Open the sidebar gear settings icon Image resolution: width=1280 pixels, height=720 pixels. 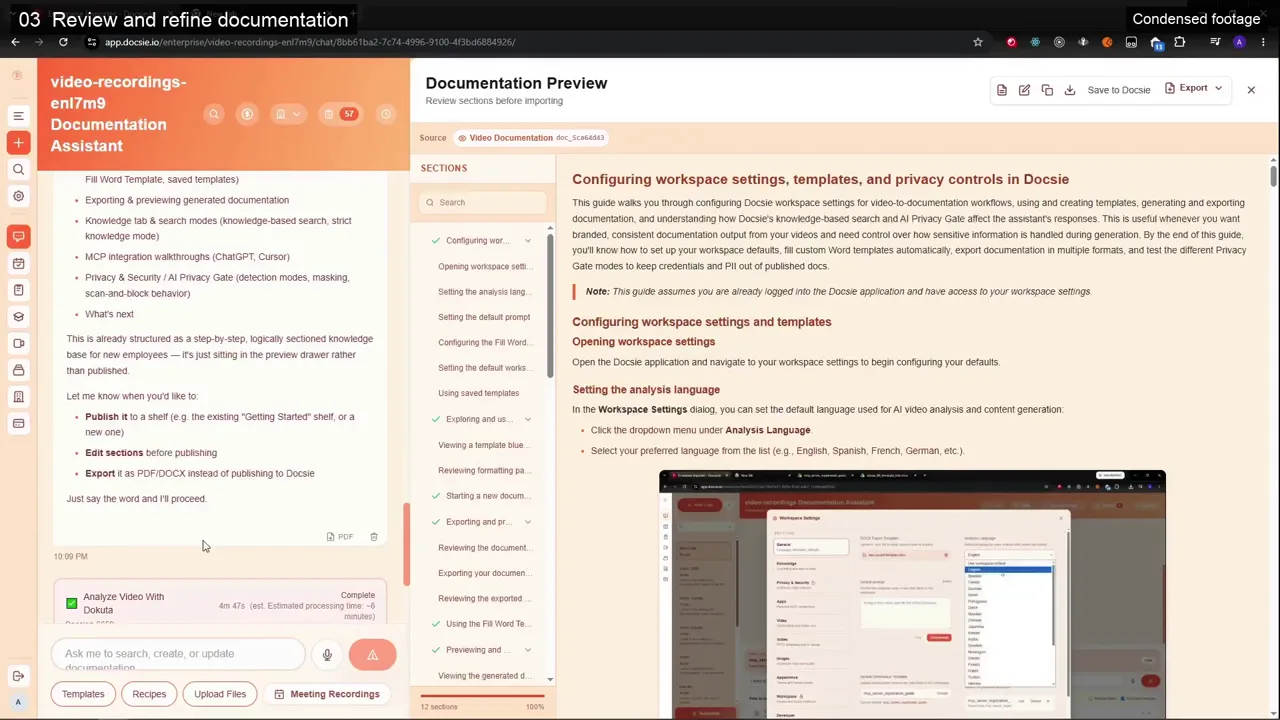[18, 196]
